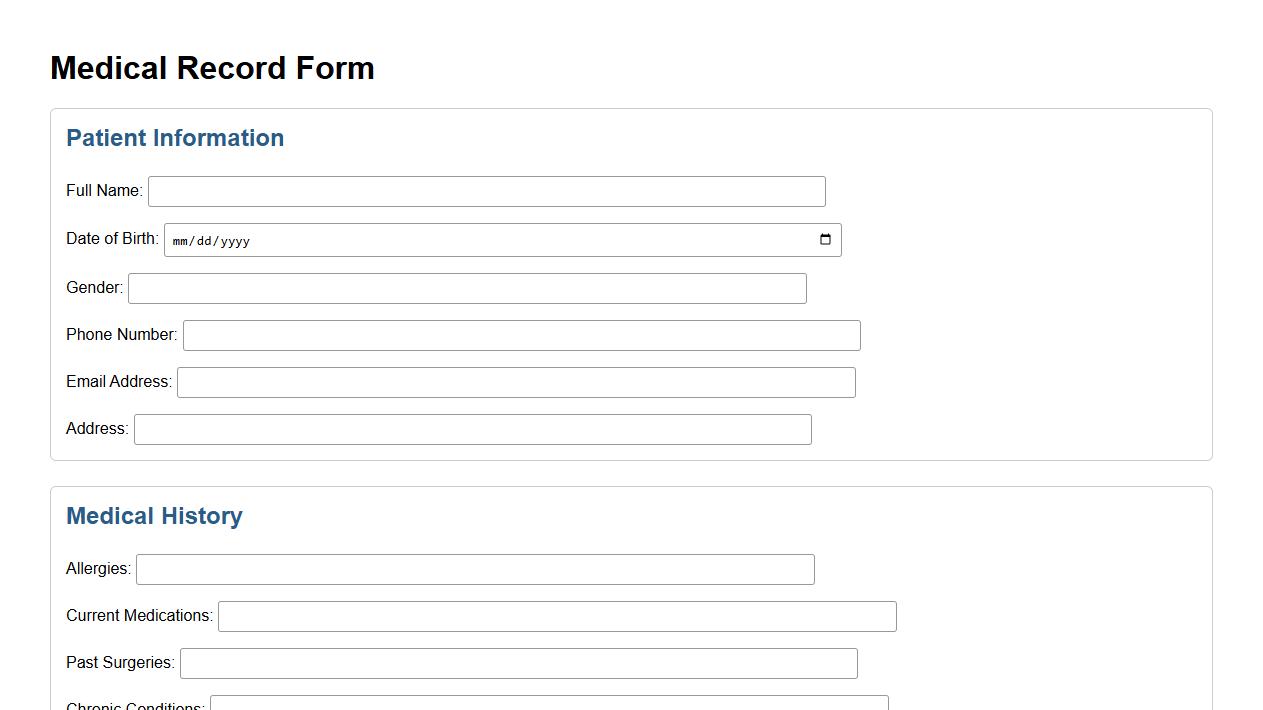Viewport: 1263px width, 710px height.
Task: Select the Gender input field
Action: pos(467,288)
